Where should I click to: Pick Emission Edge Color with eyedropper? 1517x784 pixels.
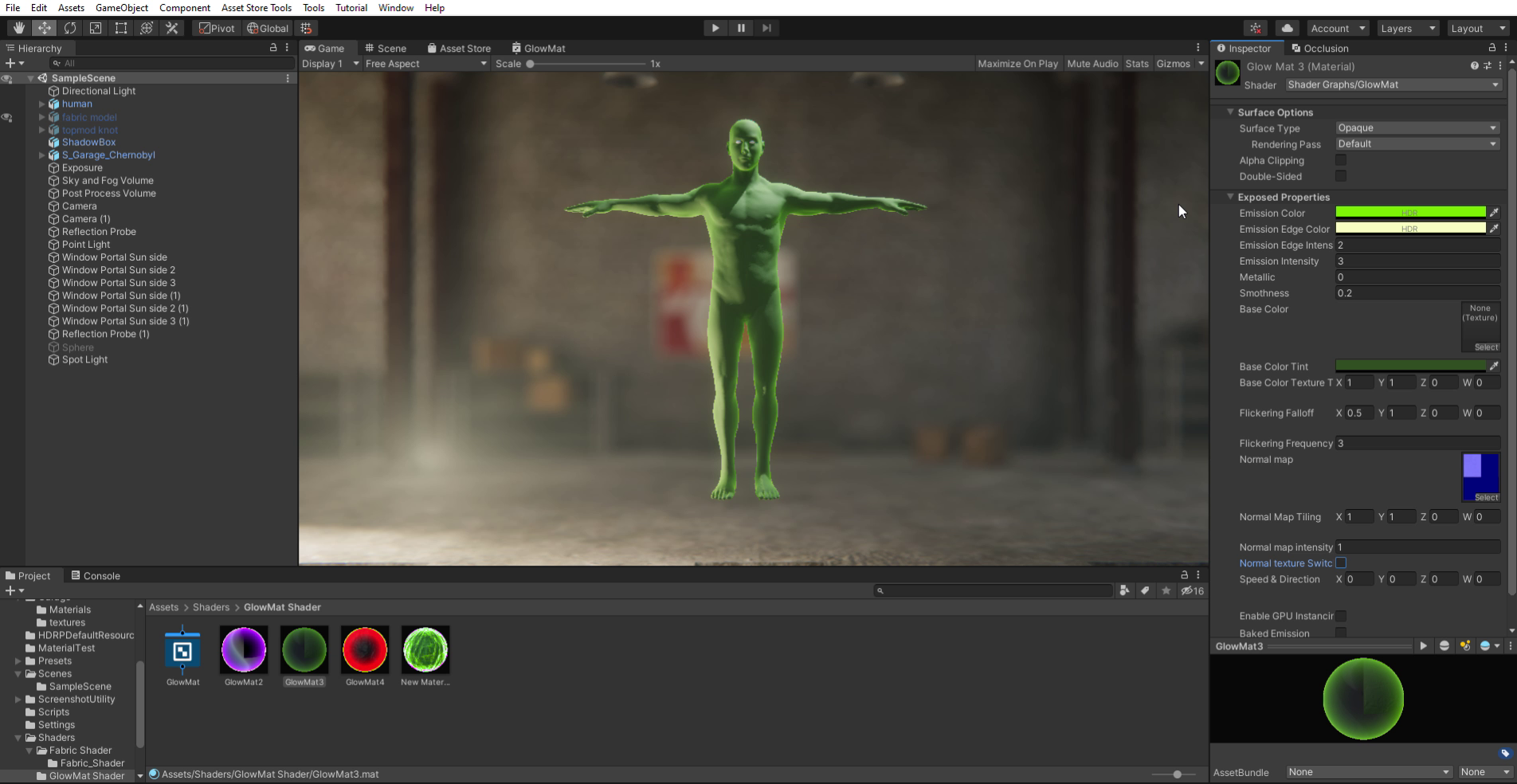pyautogui.click(x=1494, y=229)
